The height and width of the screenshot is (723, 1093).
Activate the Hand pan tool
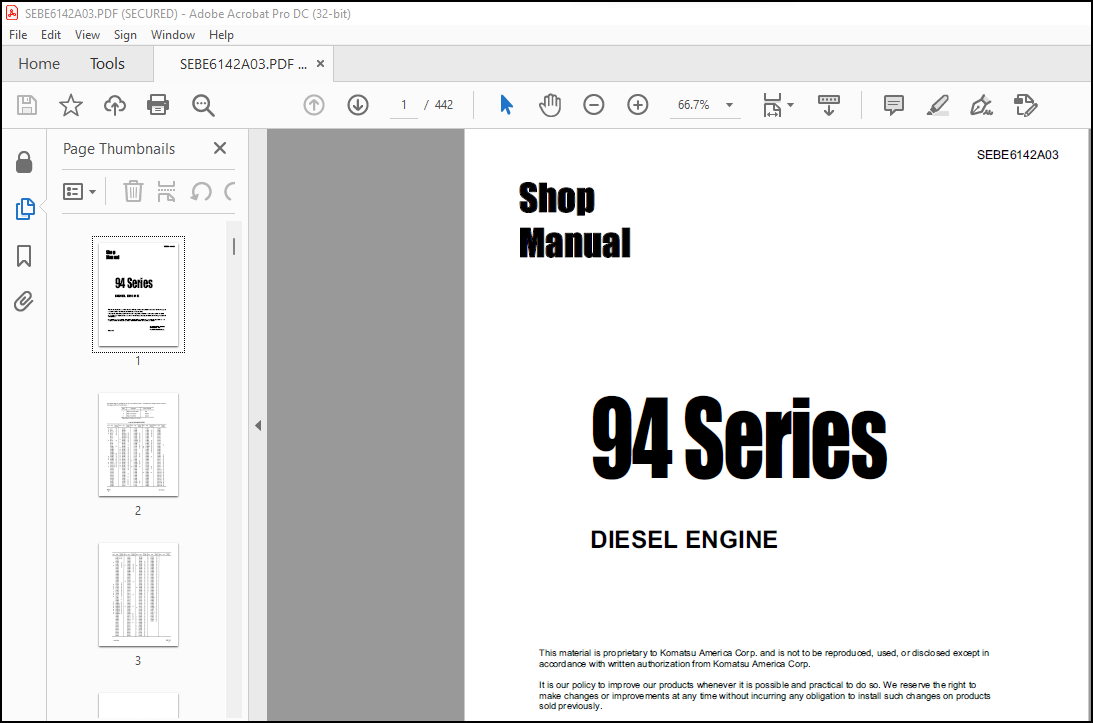550,105
